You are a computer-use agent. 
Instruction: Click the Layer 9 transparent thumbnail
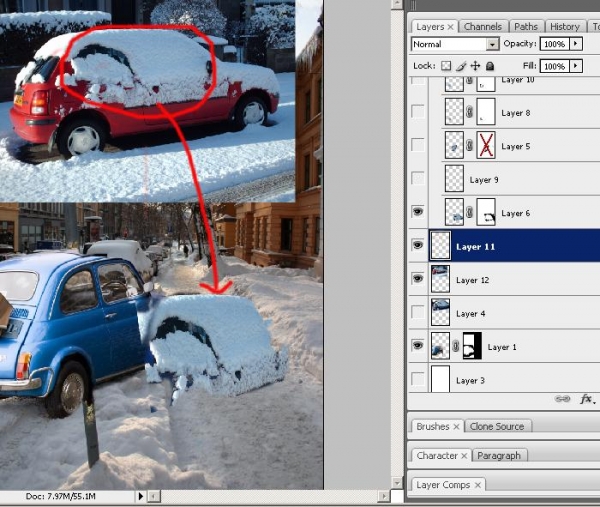[455, 178]
